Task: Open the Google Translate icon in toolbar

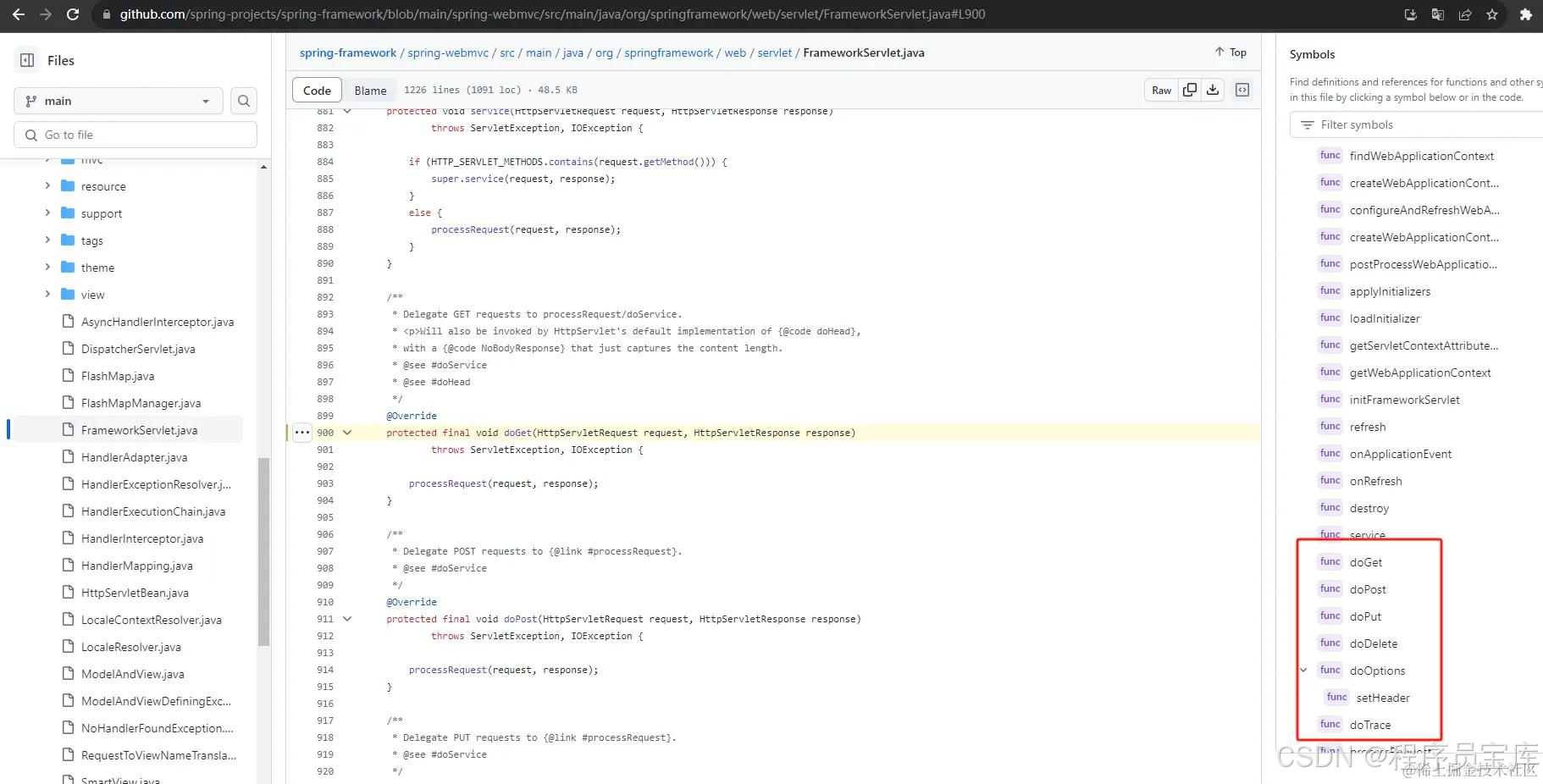Action: pyautogui.click(x=1437, y=14)
